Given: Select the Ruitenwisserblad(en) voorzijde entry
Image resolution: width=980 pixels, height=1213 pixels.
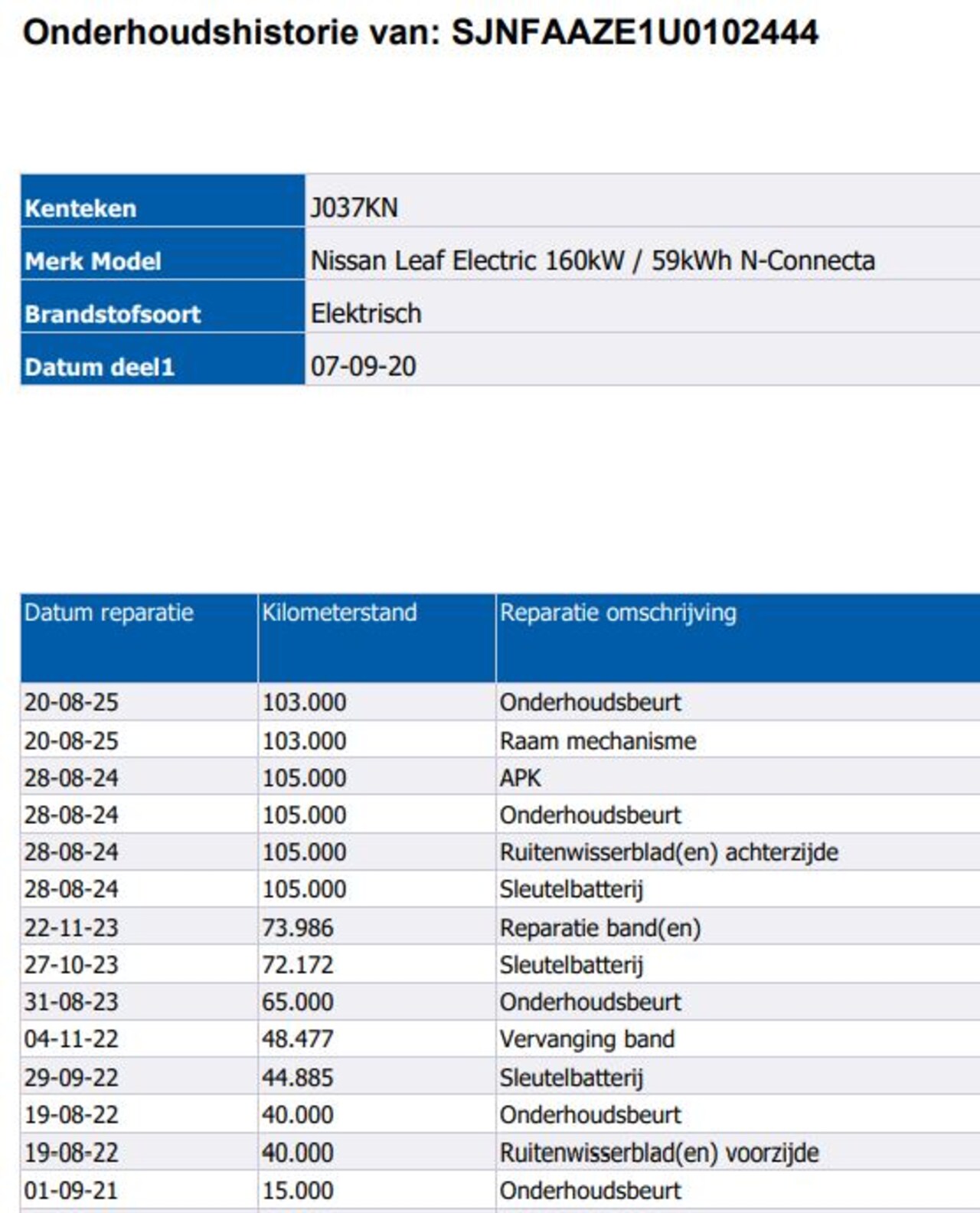Looking at the screenshot, I should pyautogui.click(x=659, y=1153).
